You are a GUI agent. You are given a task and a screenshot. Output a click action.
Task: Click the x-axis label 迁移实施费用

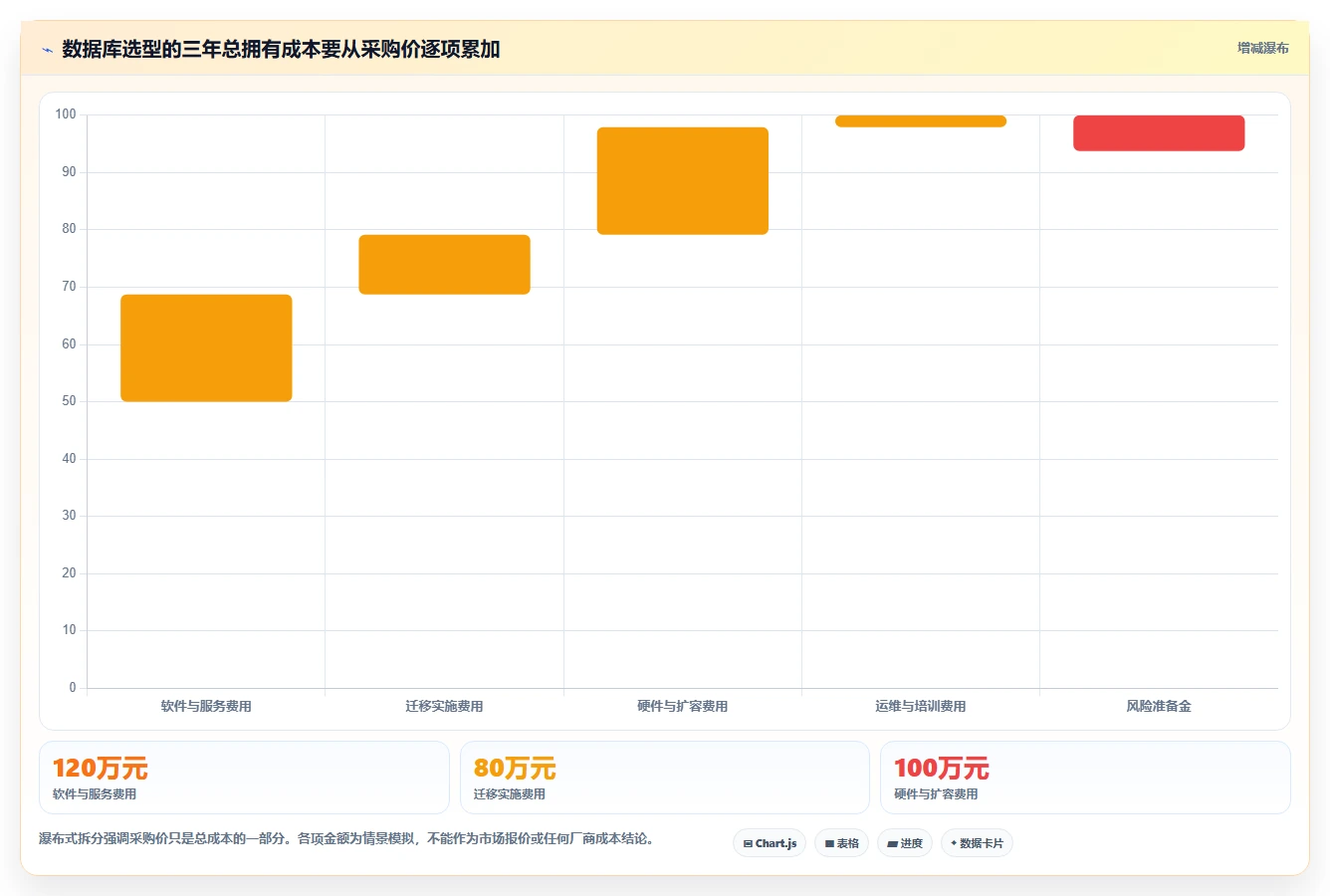point(444,706)
